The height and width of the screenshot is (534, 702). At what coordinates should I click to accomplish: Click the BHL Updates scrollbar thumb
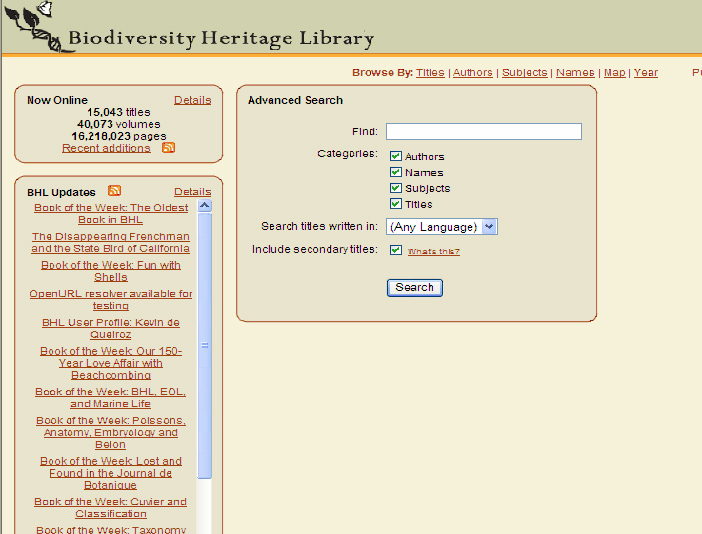pos(205,346)
